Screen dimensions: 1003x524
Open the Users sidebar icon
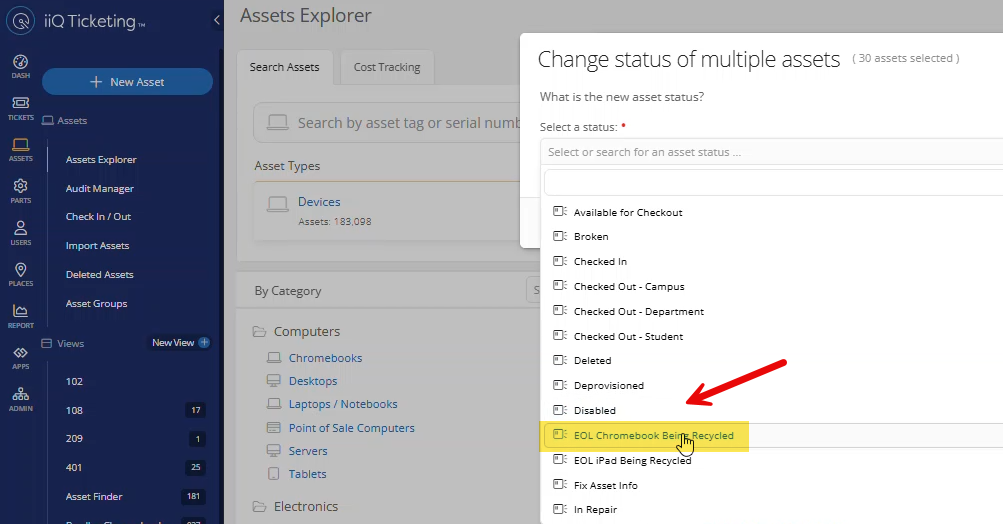tap(20, 233)
